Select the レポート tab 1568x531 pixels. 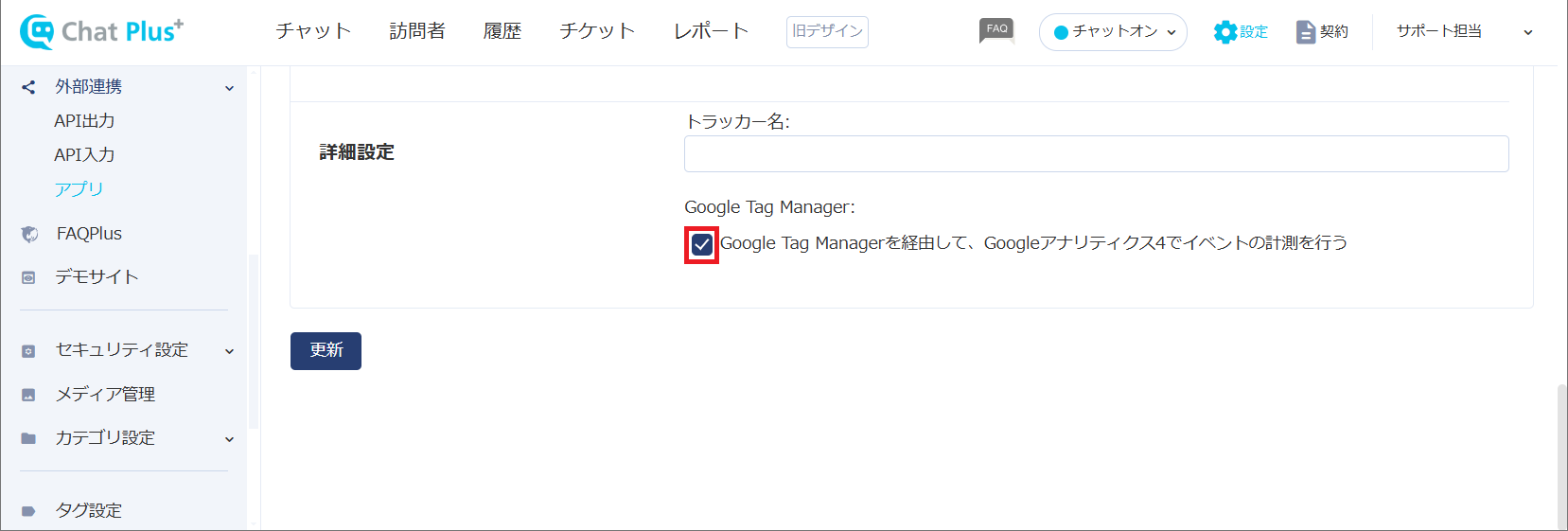711,31
